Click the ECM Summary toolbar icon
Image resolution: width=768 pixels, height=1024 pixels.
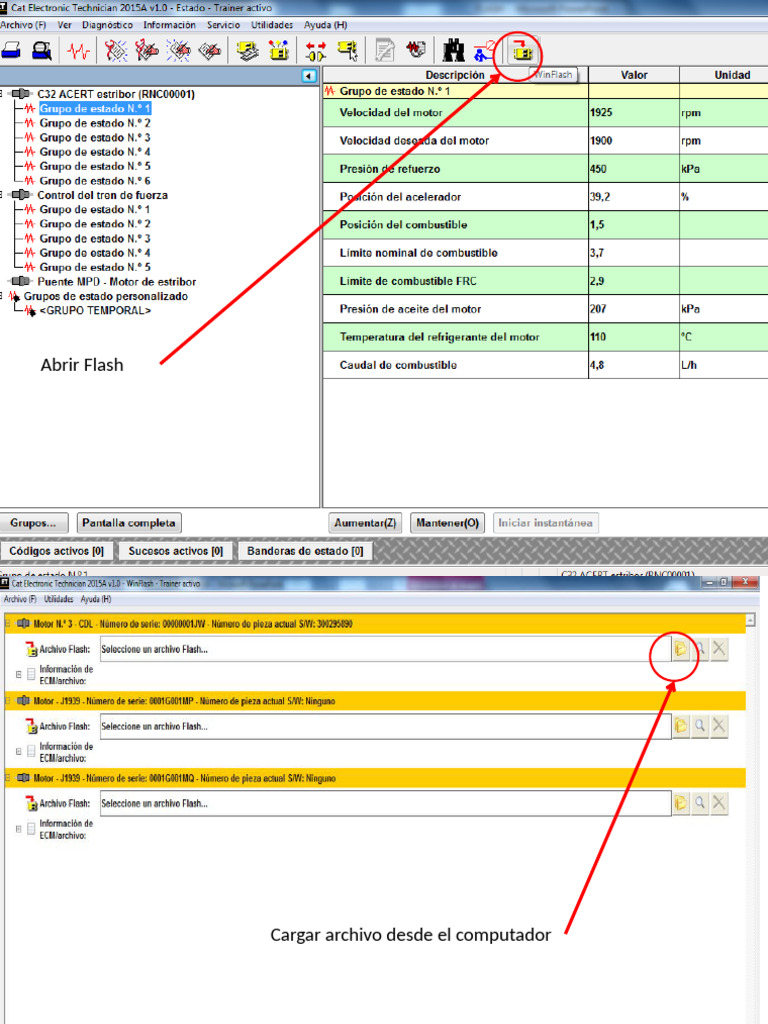[248, 50]
